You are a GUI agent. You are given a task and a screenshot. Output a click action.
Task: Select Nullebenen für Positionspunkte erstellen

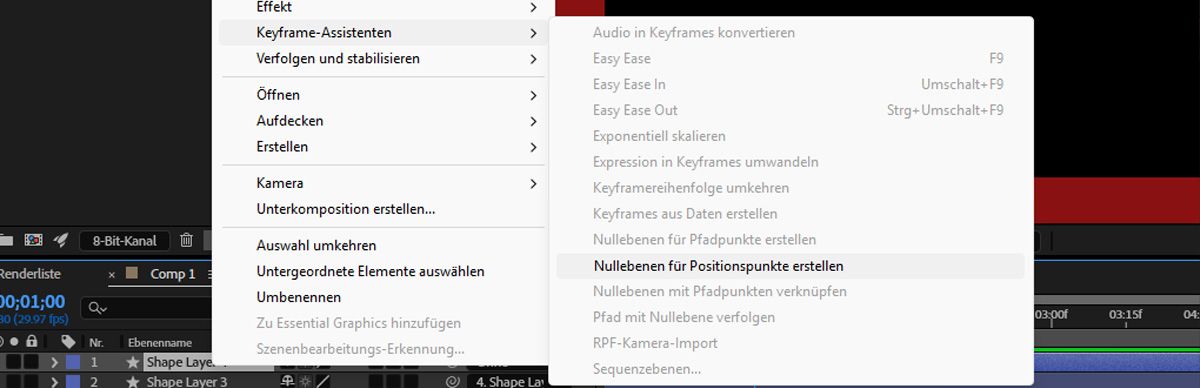click(x=790, y=267)
